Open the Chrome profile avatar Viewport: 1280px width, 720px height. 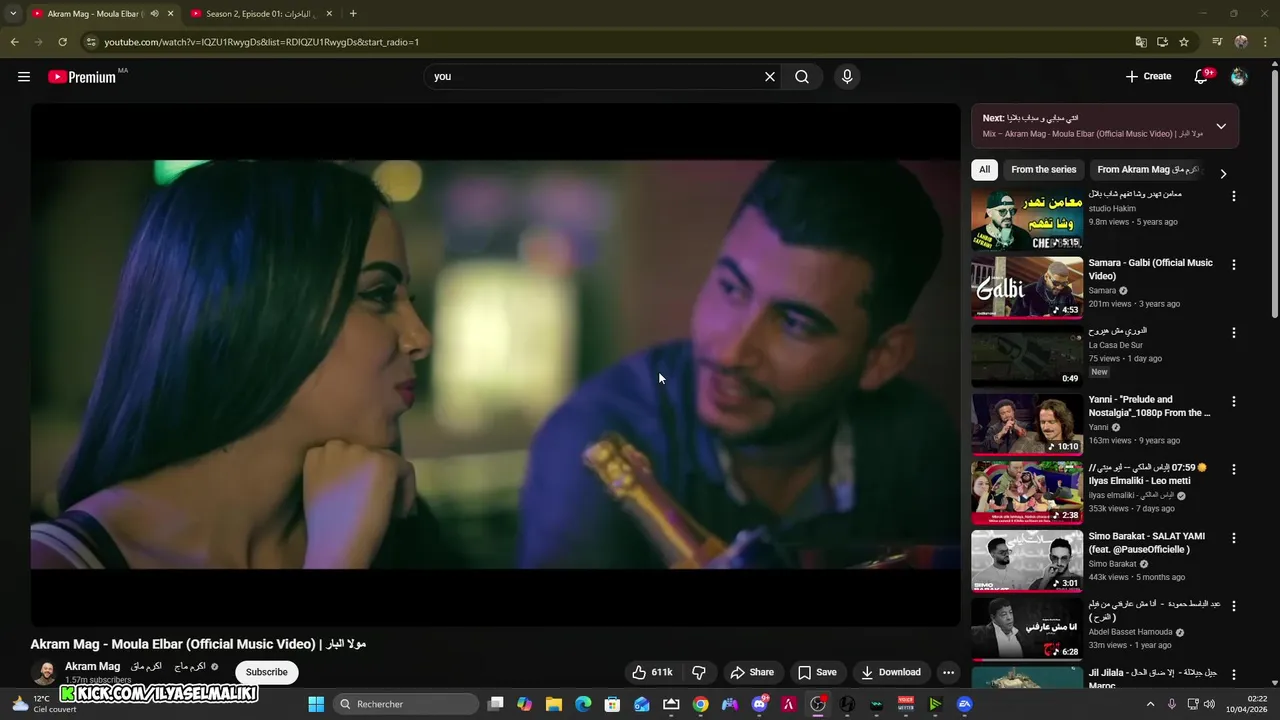1241,42
